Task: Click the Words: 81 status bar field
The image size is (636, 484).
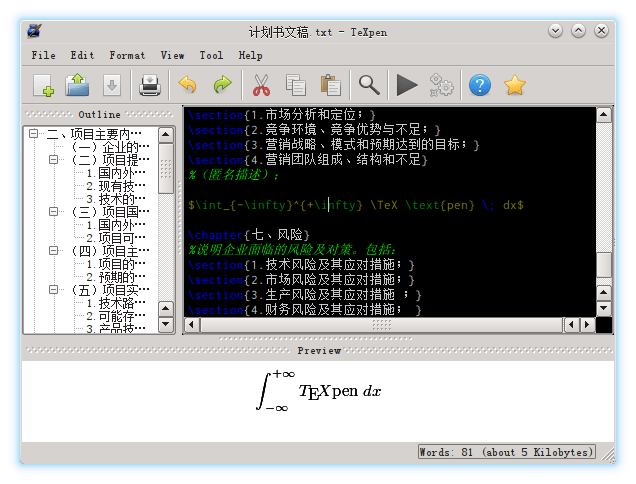Action: coord(507,452)
